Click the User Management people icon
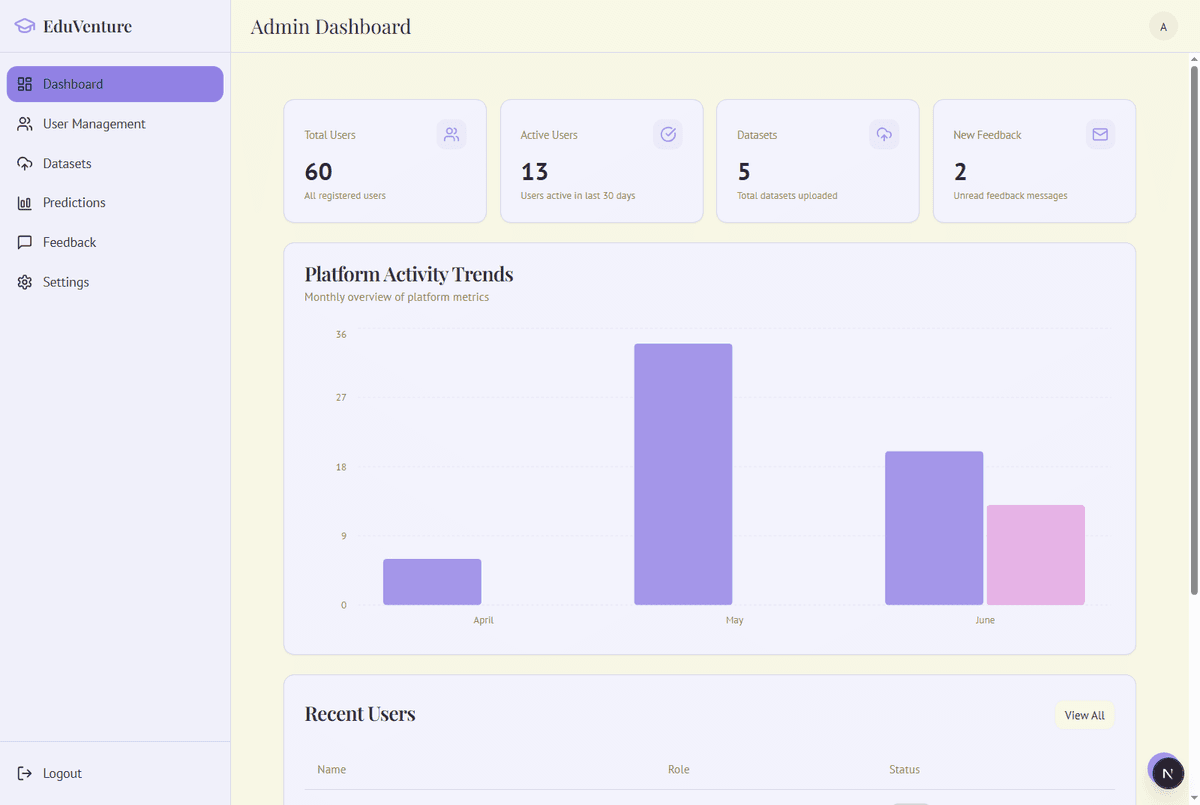The height and width of the screenshot is (805, 1200). (x=25, y=124)
